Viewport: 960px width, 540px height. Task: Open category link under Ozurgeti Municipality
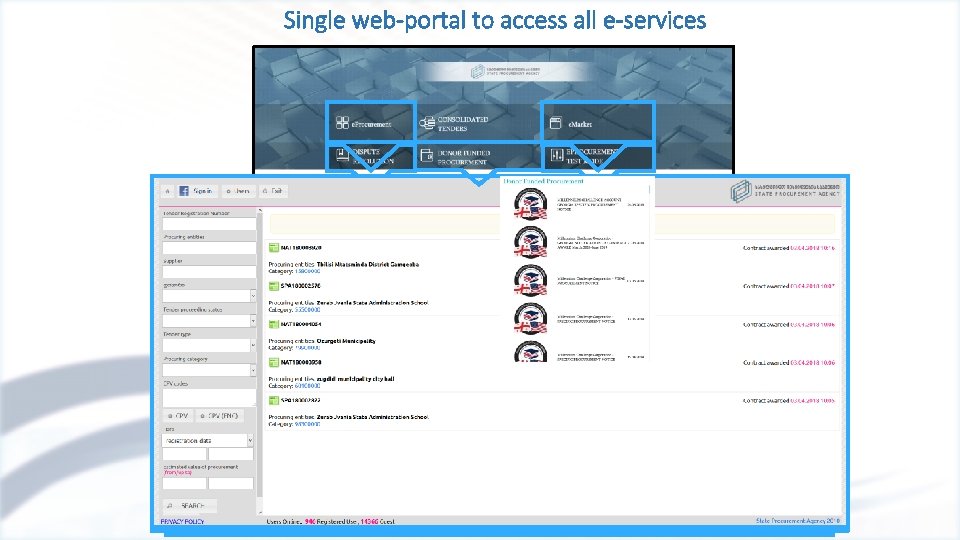(307, 348)
